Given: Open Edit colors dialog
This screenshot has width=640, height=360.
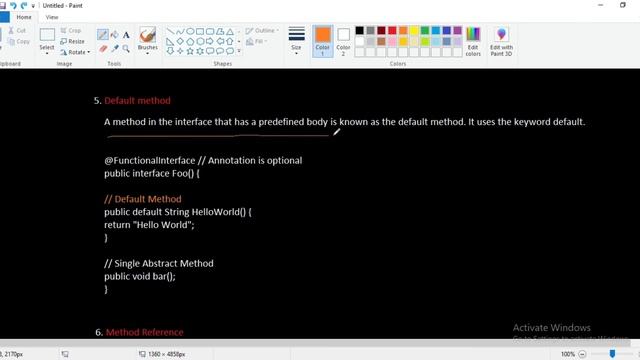Looking at the screenshot, I should click(473, 41).
